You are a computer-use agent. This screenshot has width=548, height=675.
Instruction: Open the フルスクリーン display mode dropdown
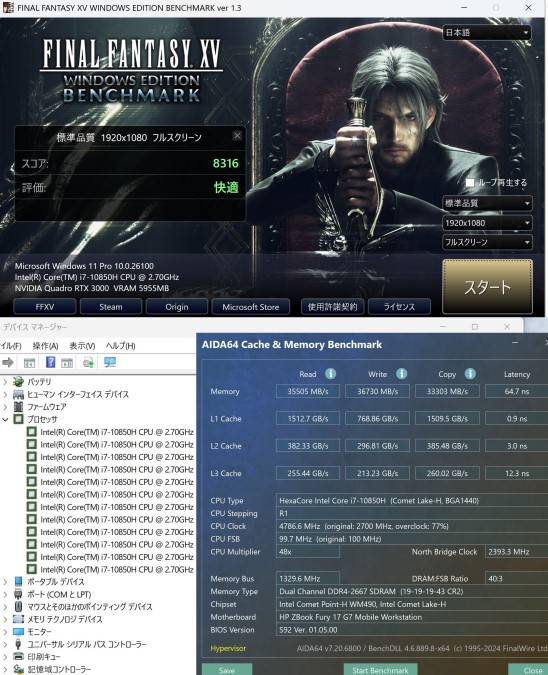(487, 242)
